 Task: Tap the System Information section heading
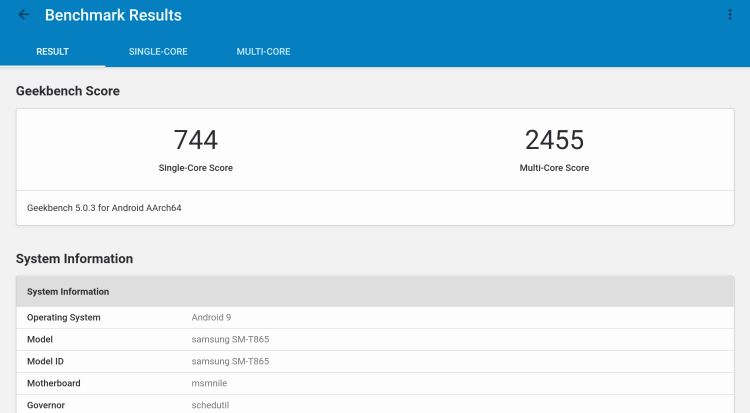[74, 259]
